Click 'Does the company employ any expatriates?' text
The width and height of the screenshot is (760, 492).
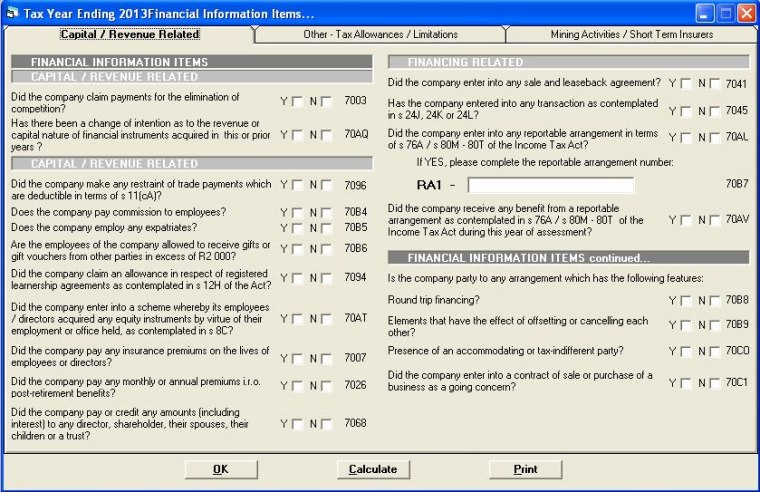(104, 227)
